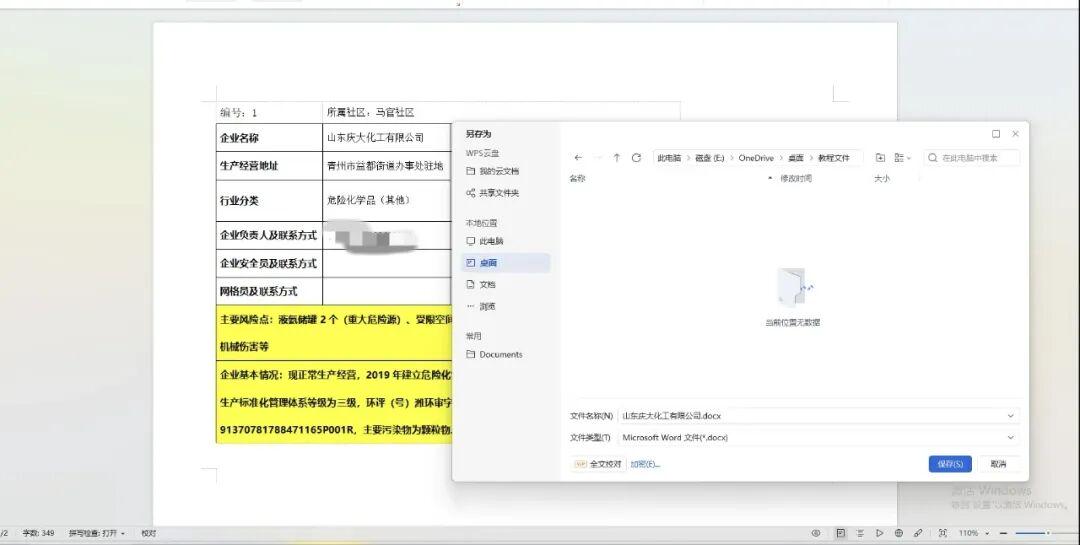Image resolution: width=1080 pixels, height=545 pixels.
Task: Toggle spell check 拼写检查 in status bar
Action: [97, 533]
